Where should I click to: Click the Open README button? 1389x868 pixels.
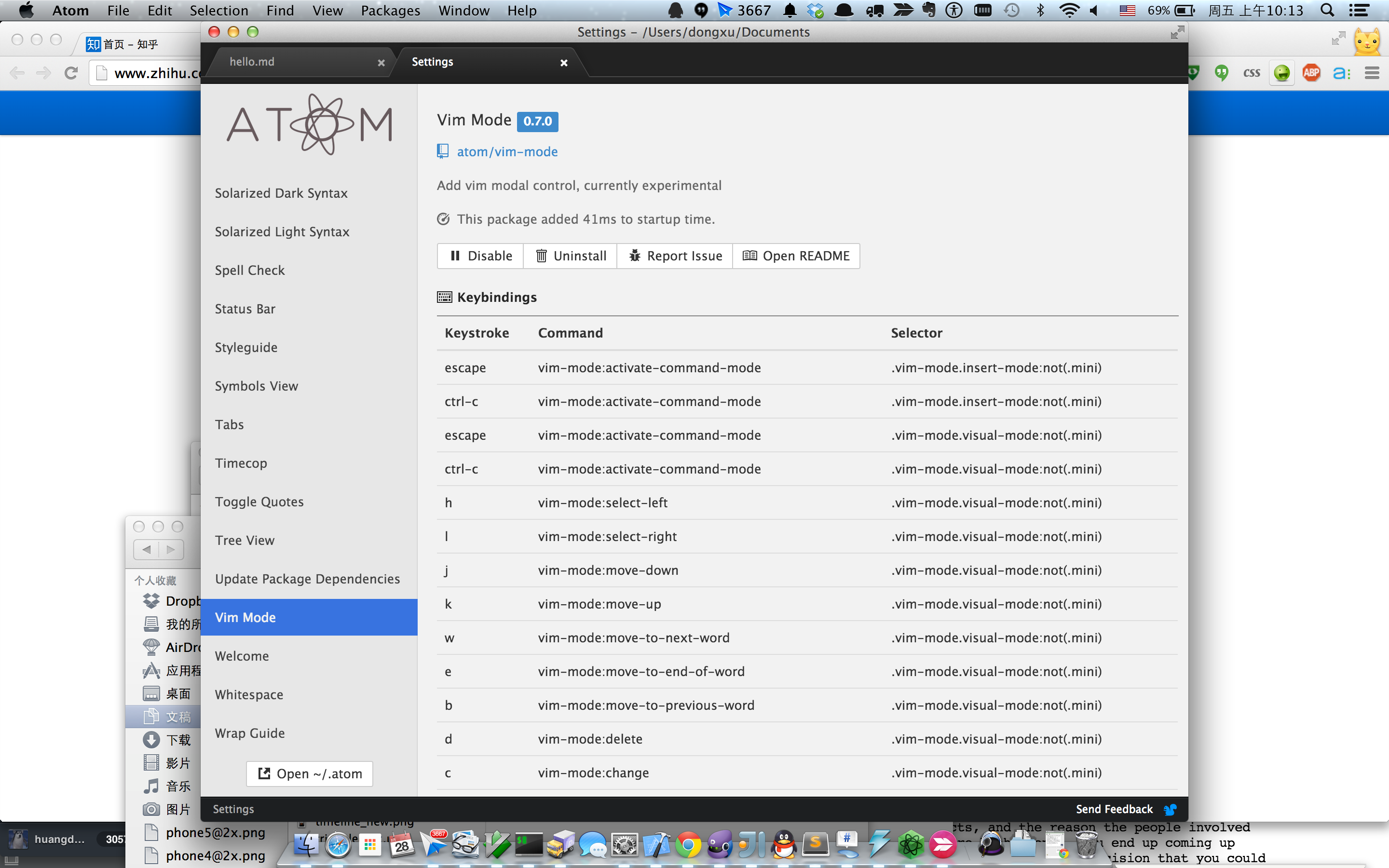point(796,256)
